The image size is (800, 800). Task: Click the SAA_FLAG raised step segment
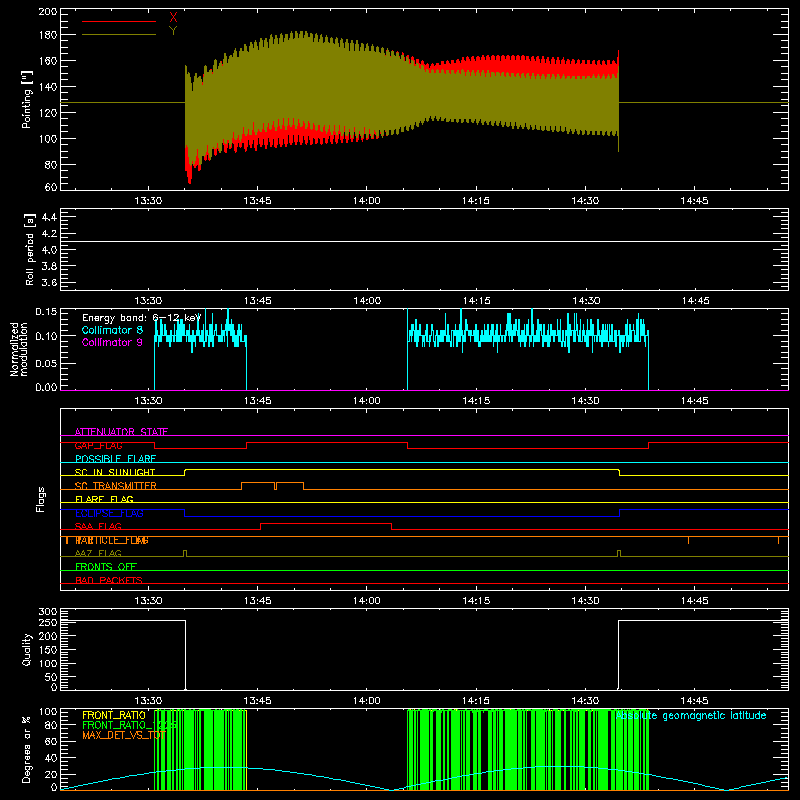(326, 523)
